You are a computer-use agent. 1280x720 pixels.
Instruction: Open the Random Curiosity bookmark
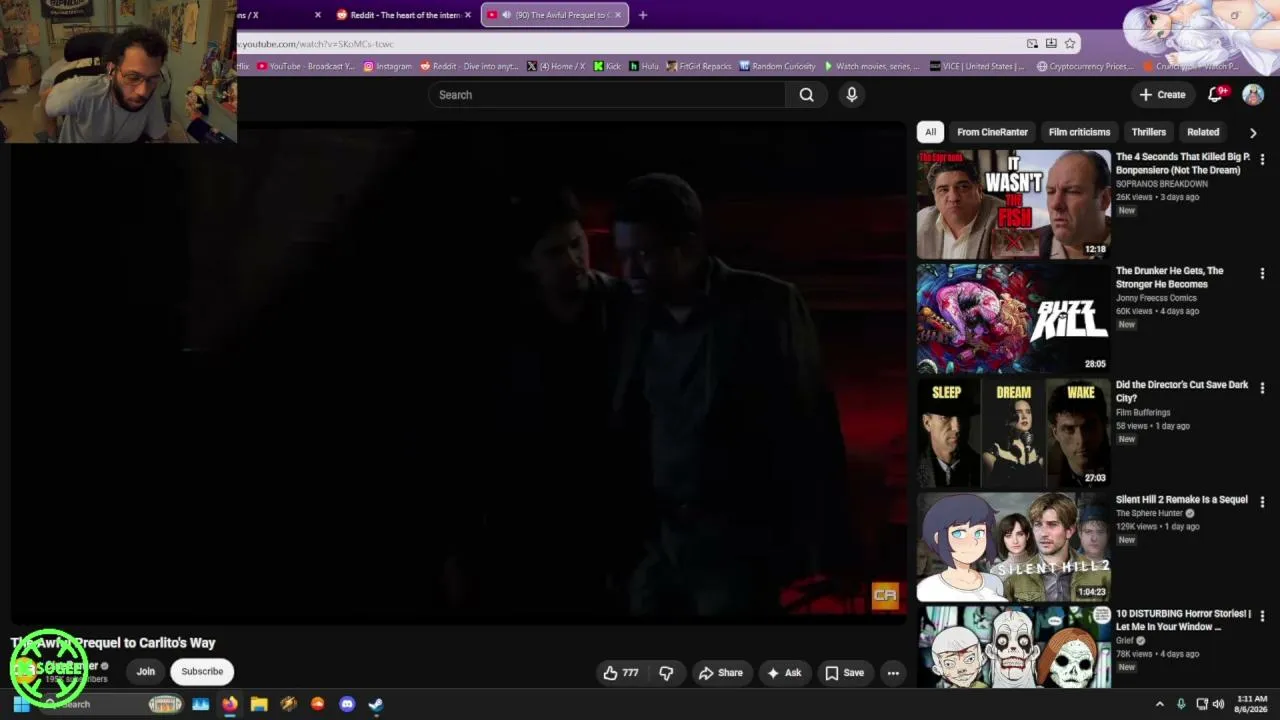click(777, 66)
